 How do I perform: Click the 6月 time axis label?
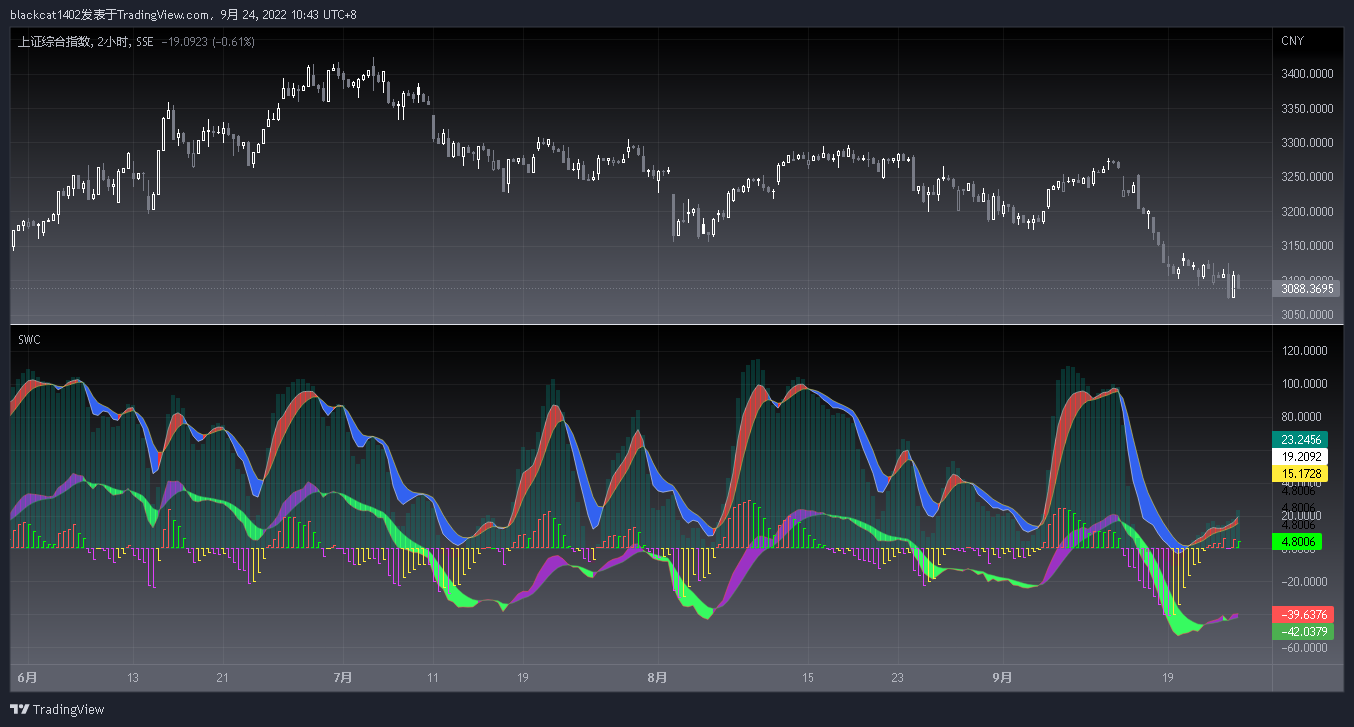28,677
